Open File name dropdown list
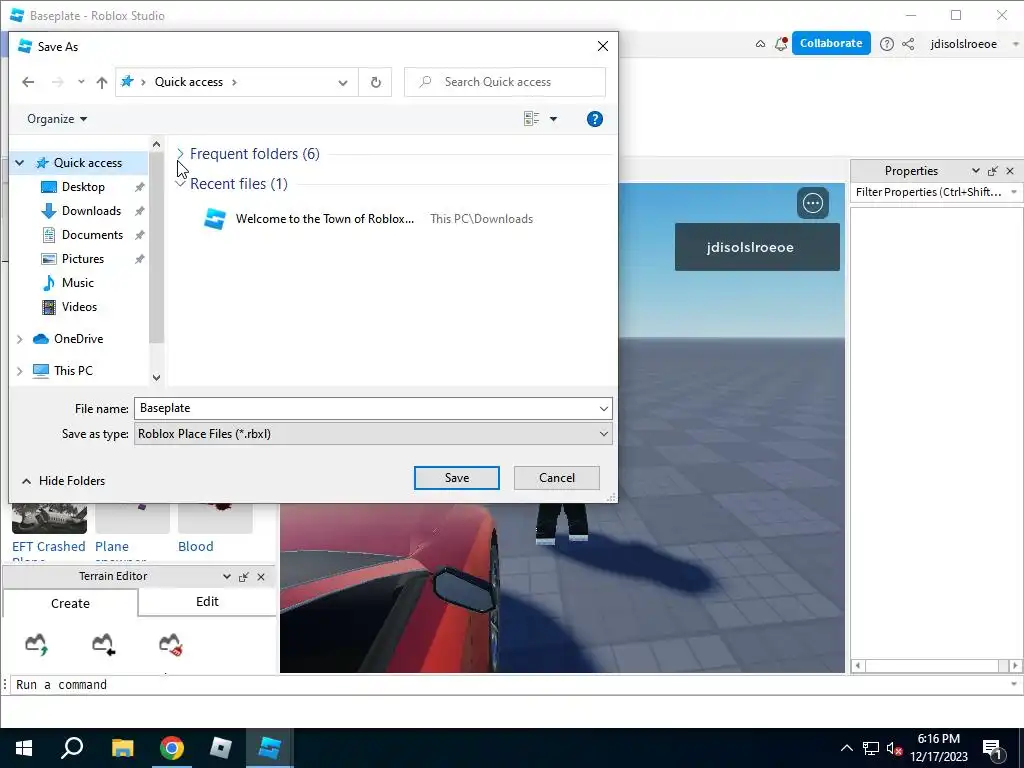The image size is (1024, 768). [x=603, y=408]
